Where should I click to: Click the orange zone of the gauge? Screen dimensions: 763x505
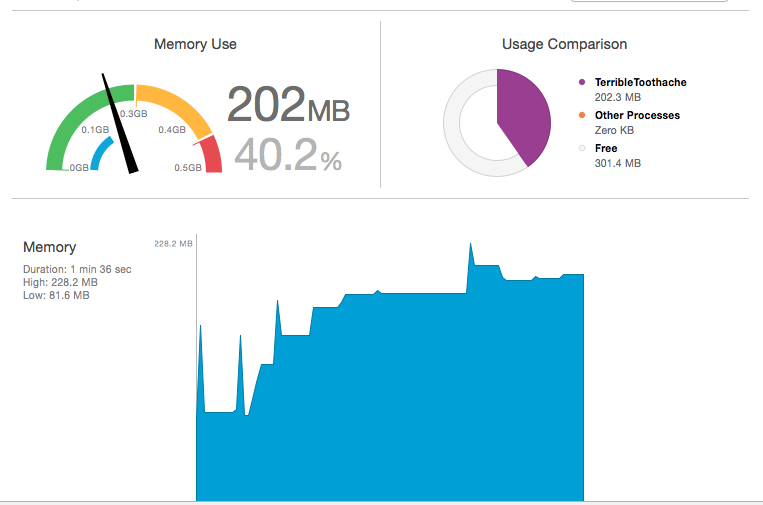(x=174, y=107)
